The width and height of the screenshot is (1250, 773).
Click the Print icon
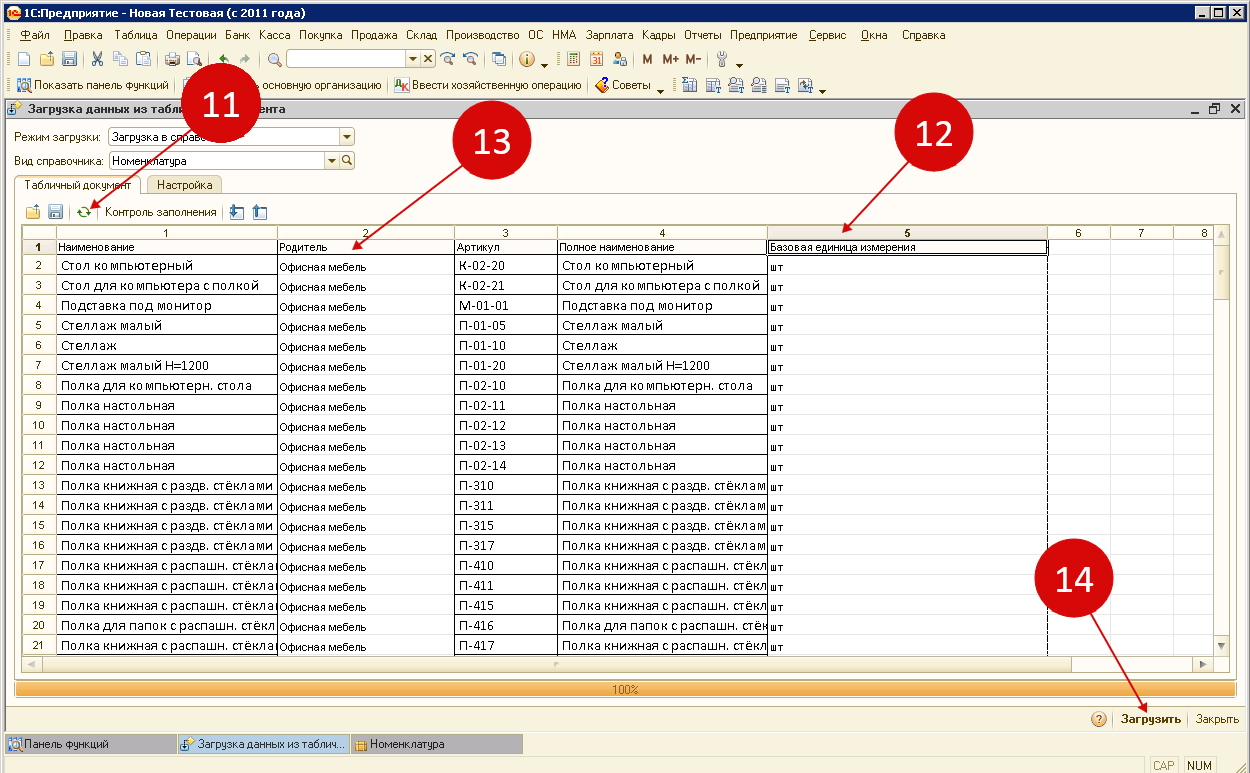pyautogui.click(x=172, y=59)
